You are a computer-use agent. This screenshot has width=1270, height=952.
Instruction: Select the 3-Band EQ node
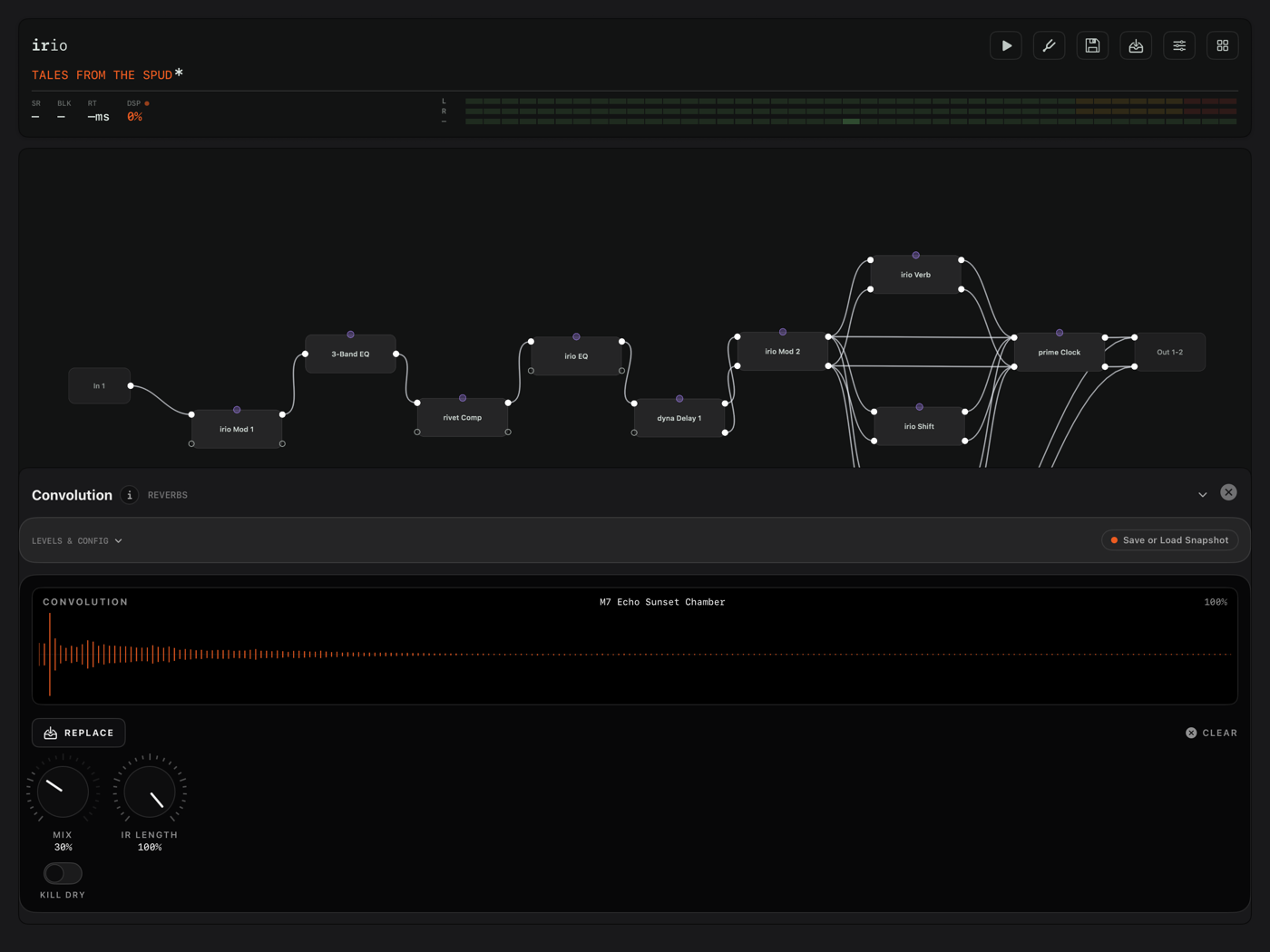tap(350, 355)
